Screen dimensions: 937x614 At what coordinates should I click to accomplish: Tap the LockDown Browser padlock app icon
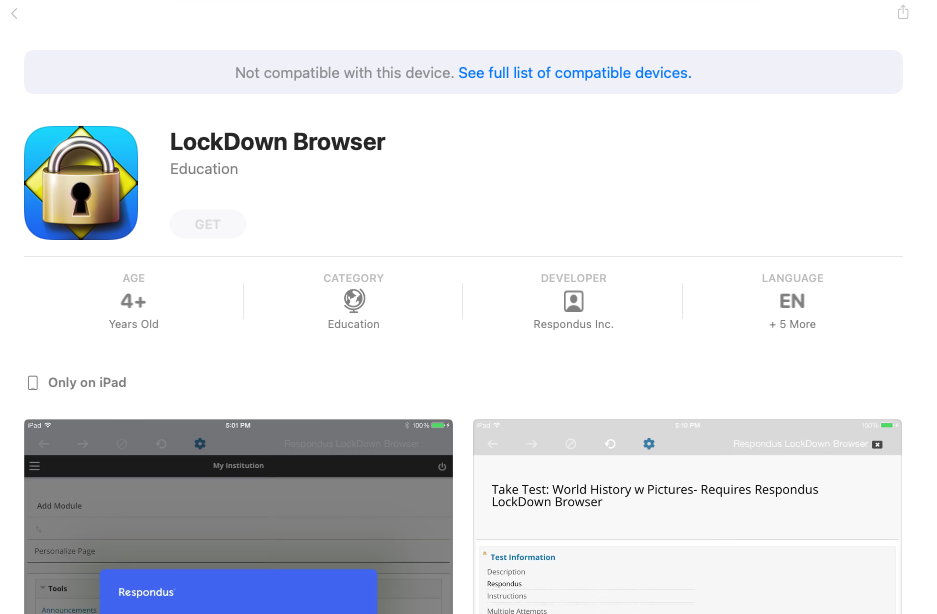81,183
